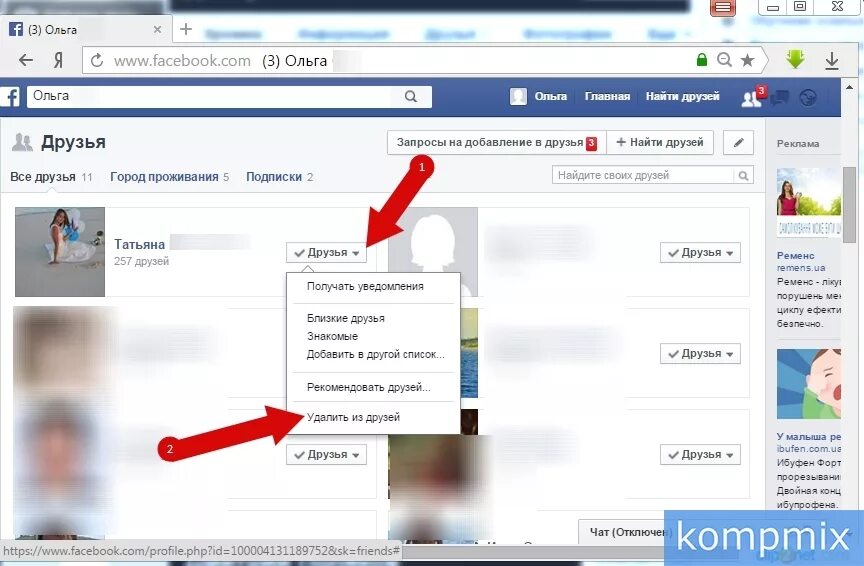The image size is (864, 566).
Task: Open the 'У малыша ре' ad title link
Action: coord(809,436)
